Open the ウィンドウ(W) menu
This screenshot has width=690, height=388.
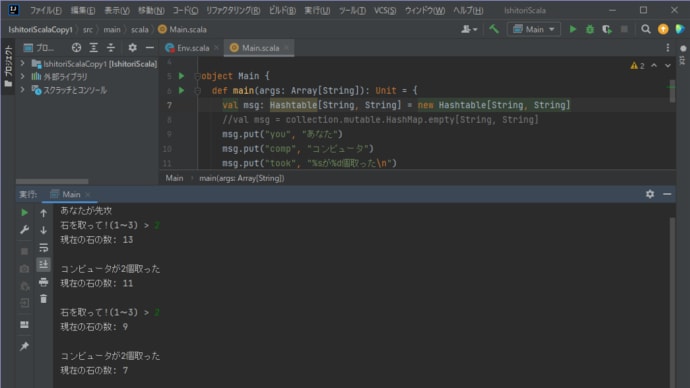425,10
